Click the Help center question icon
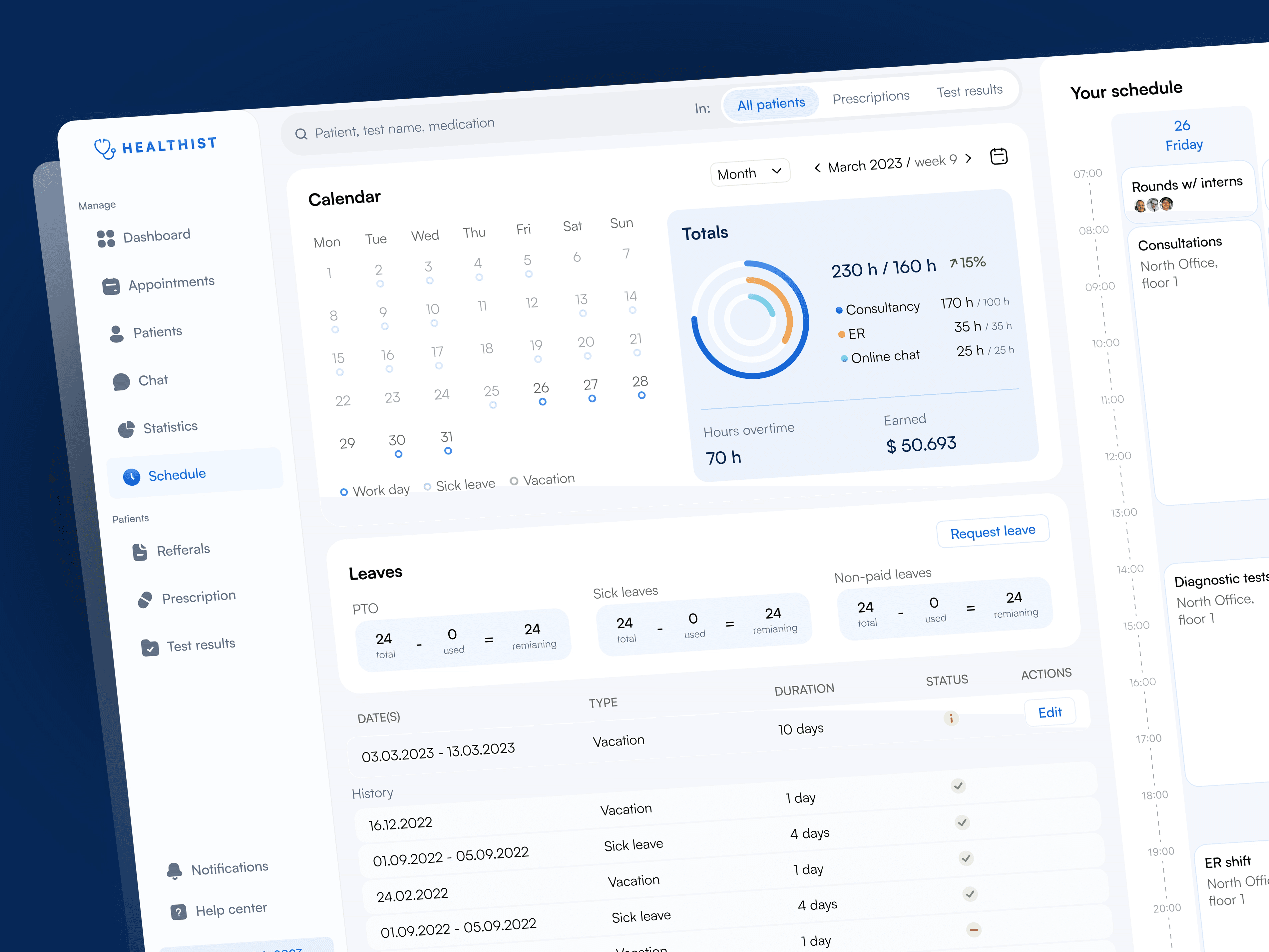The image size is (1269, 952). (x=179, y=912)
